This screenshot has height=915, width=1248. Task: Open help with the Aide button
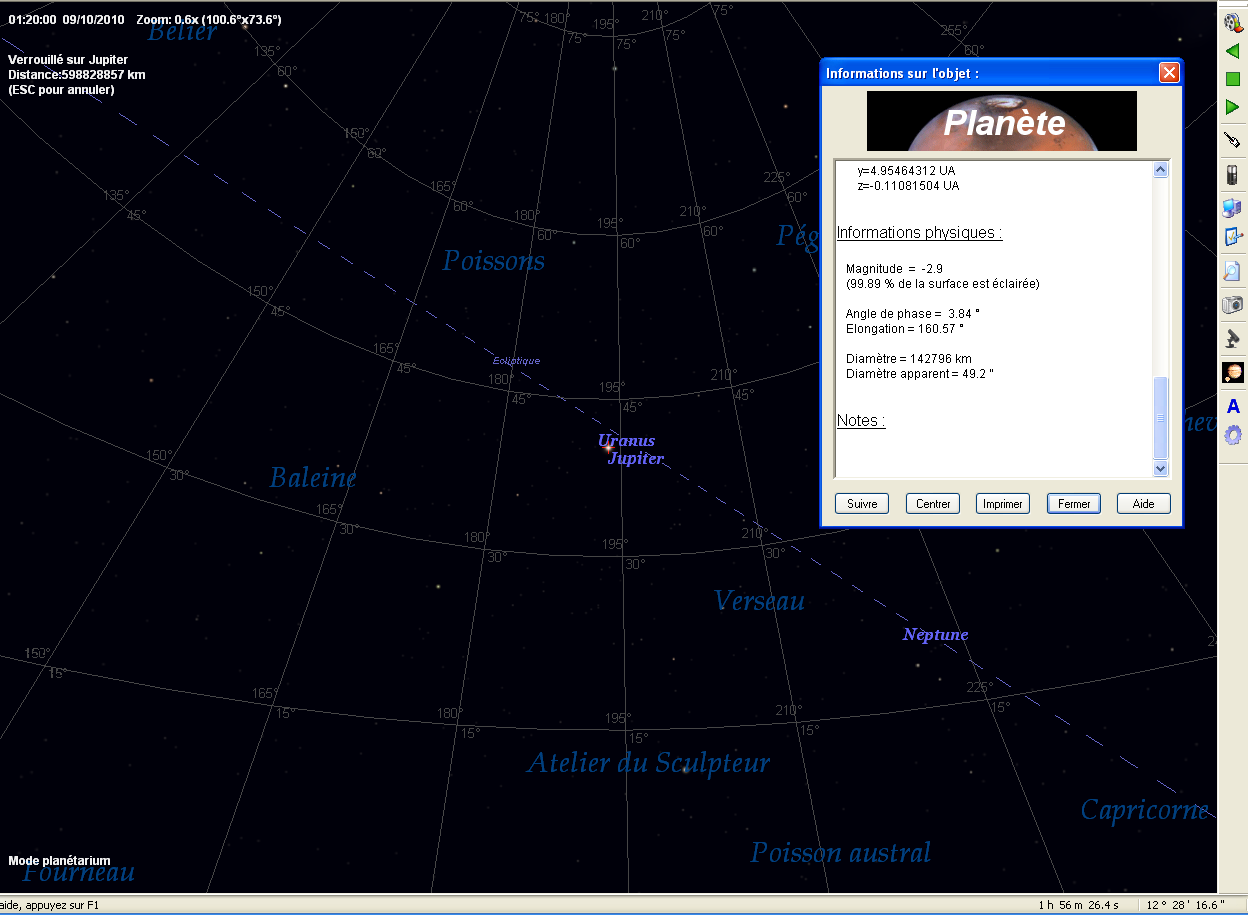(x=1143, y=504)
